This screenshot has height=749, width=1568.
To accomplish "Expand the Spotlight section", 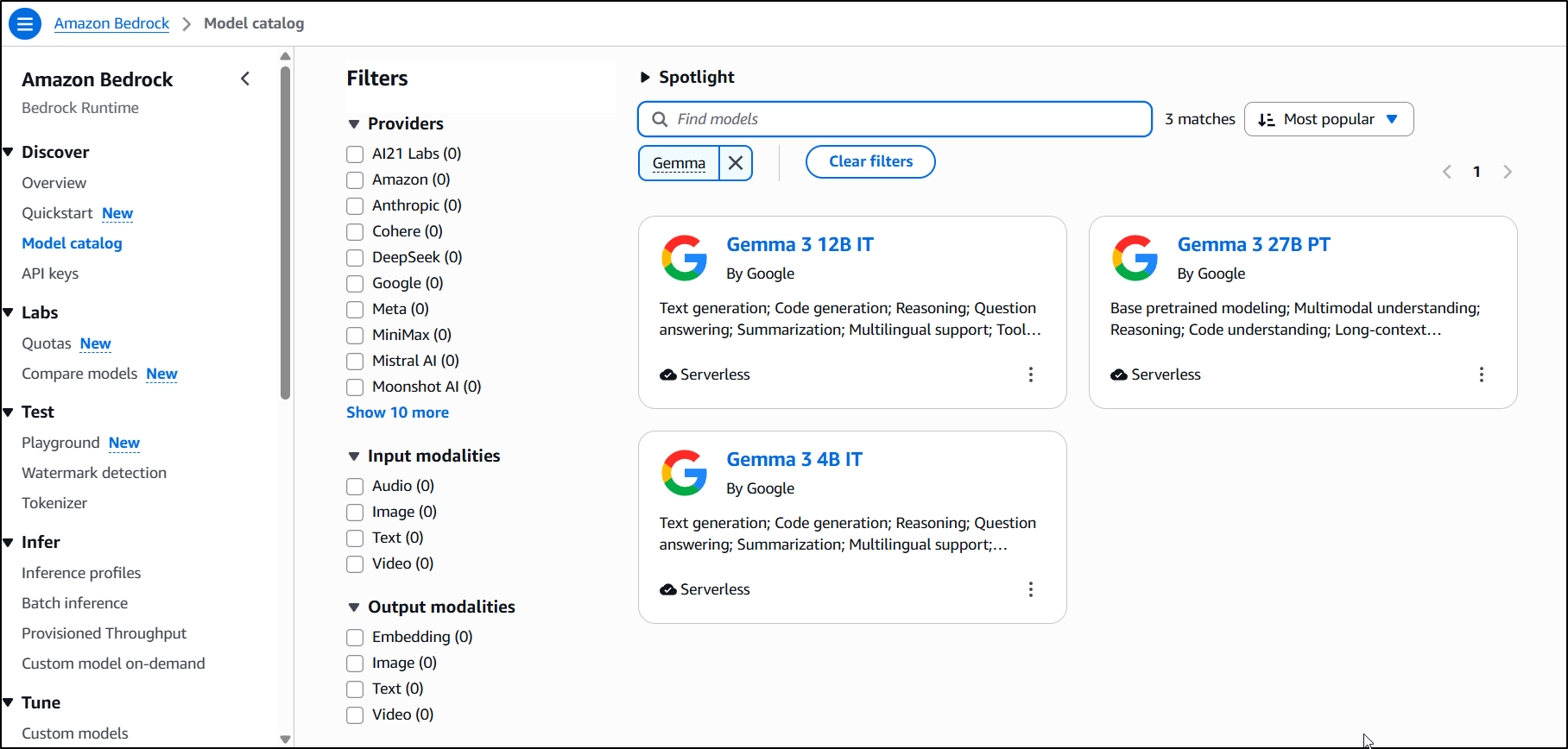I will click(x=645, y=77).
